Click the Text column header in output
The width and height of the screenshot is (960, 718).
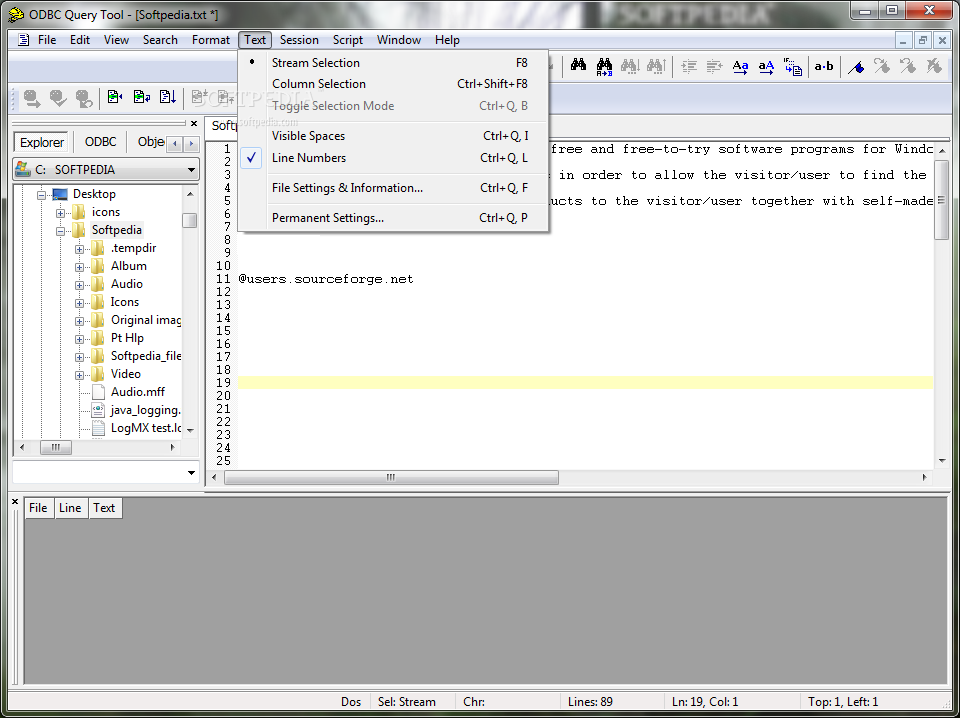104,507
